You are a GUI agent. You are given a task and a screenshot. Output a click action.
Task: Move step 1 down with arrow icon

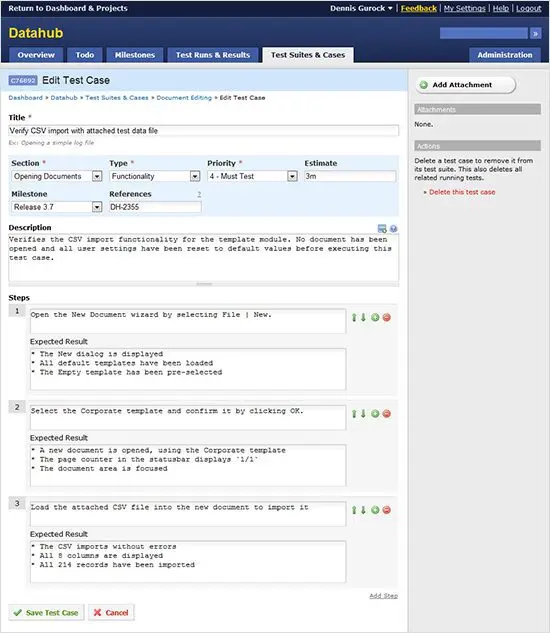363,317
